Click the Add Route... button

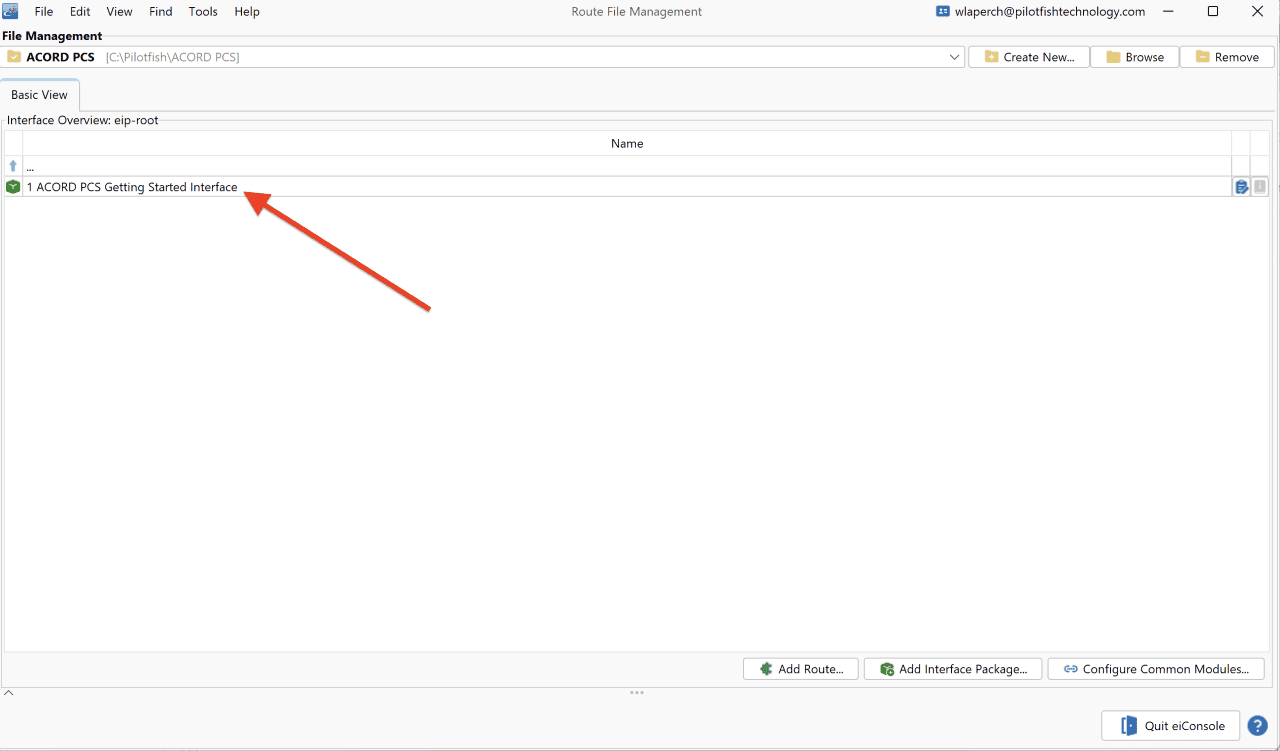[801, 669]
